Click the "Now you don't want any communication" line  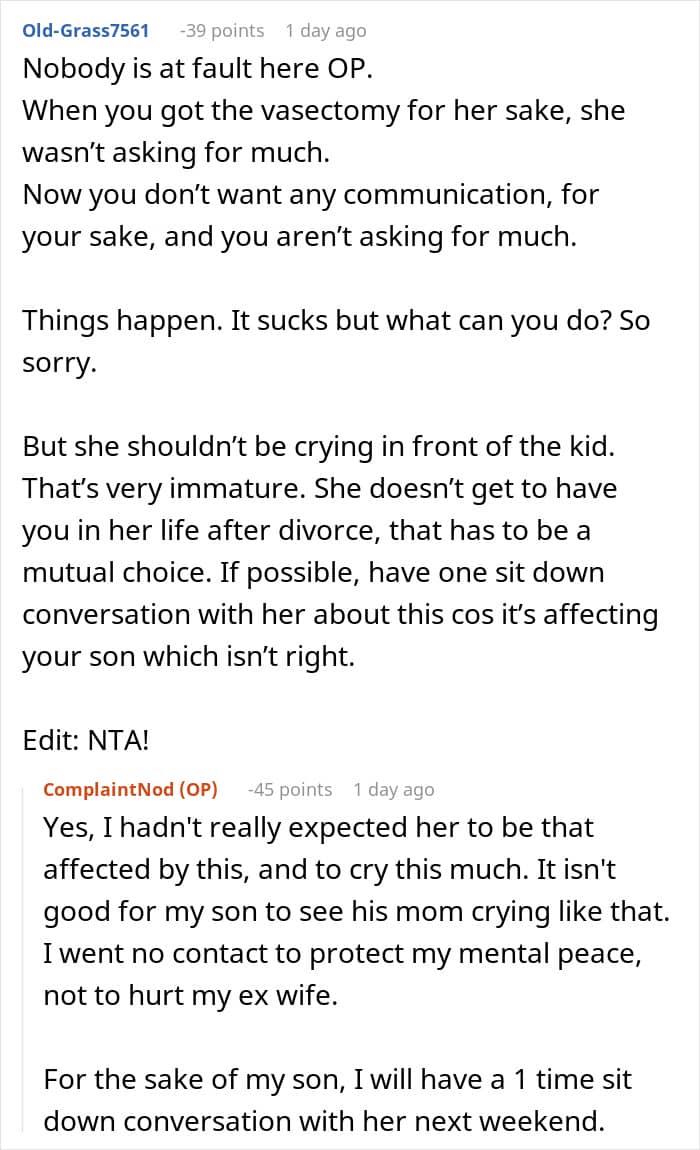310,193
